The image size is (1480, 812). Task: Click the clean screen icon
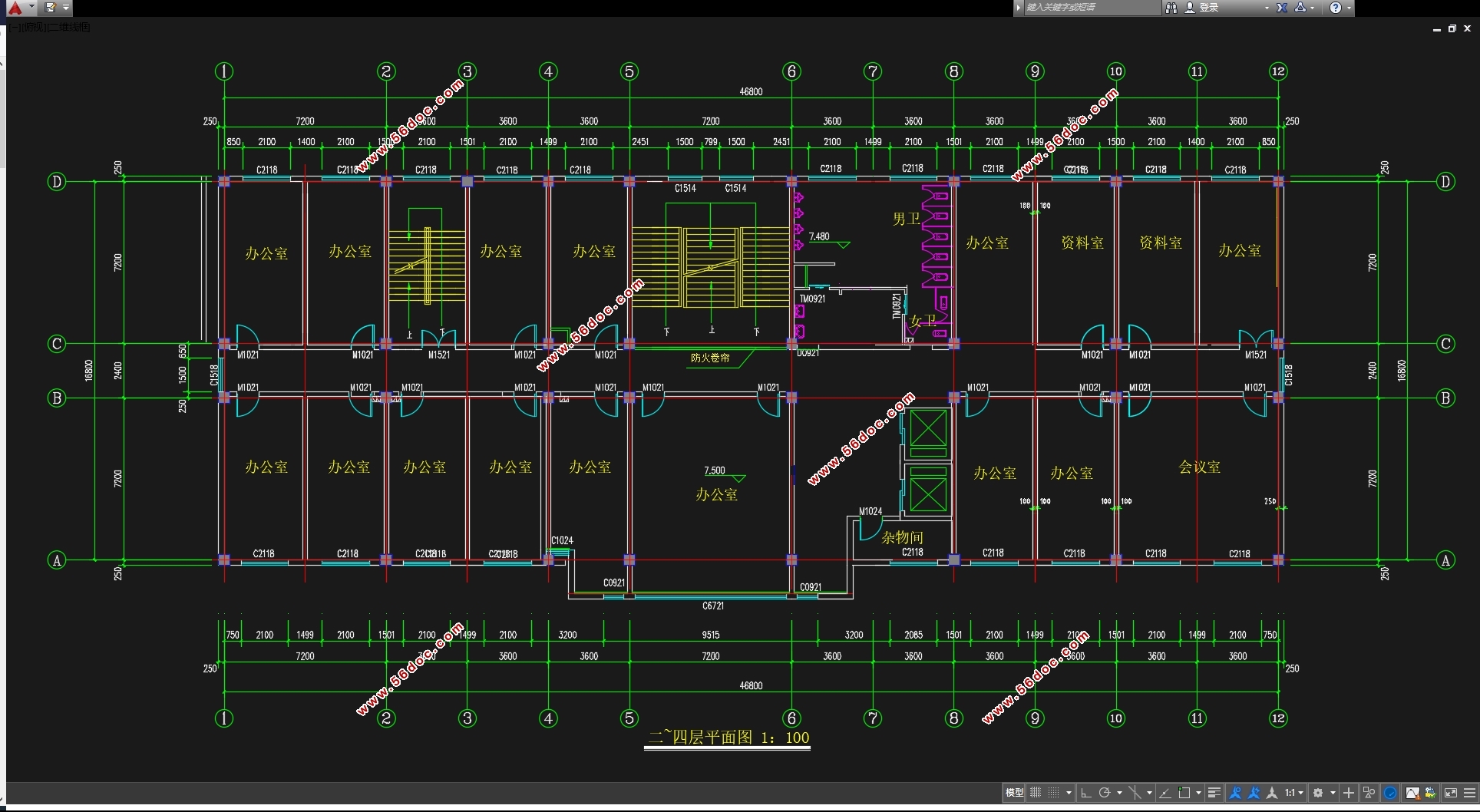pos(1451,793)
